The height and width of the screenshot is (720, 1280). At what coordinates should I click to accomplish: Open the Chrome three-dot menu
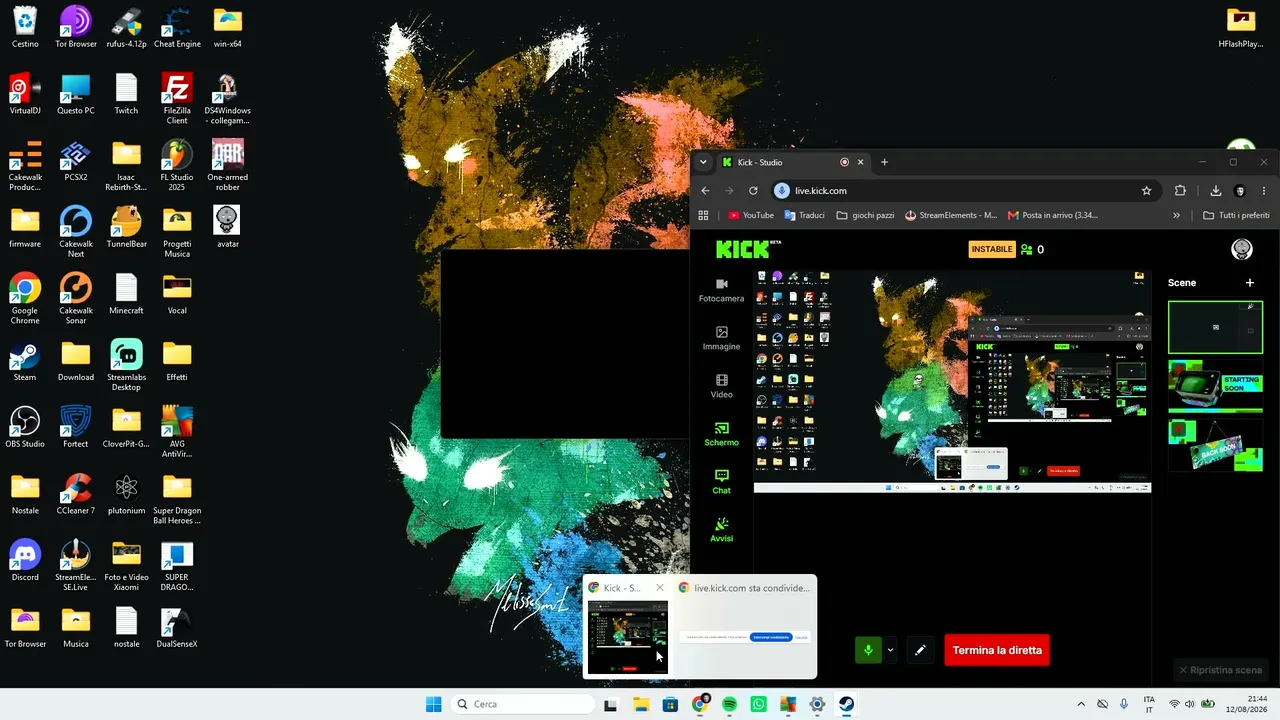pos(1264,191)
